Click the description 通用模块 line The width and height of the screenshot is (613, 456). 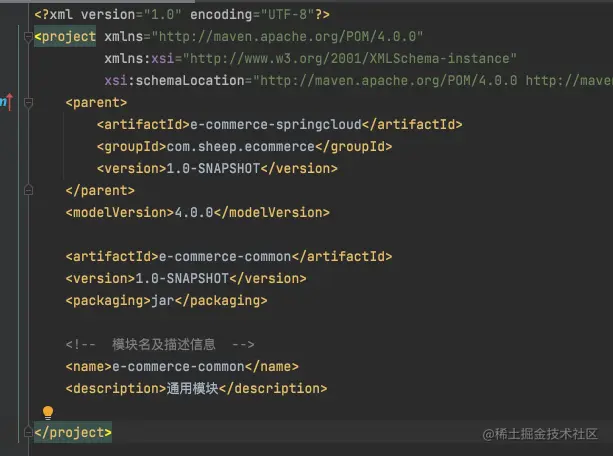coord(196,389)
